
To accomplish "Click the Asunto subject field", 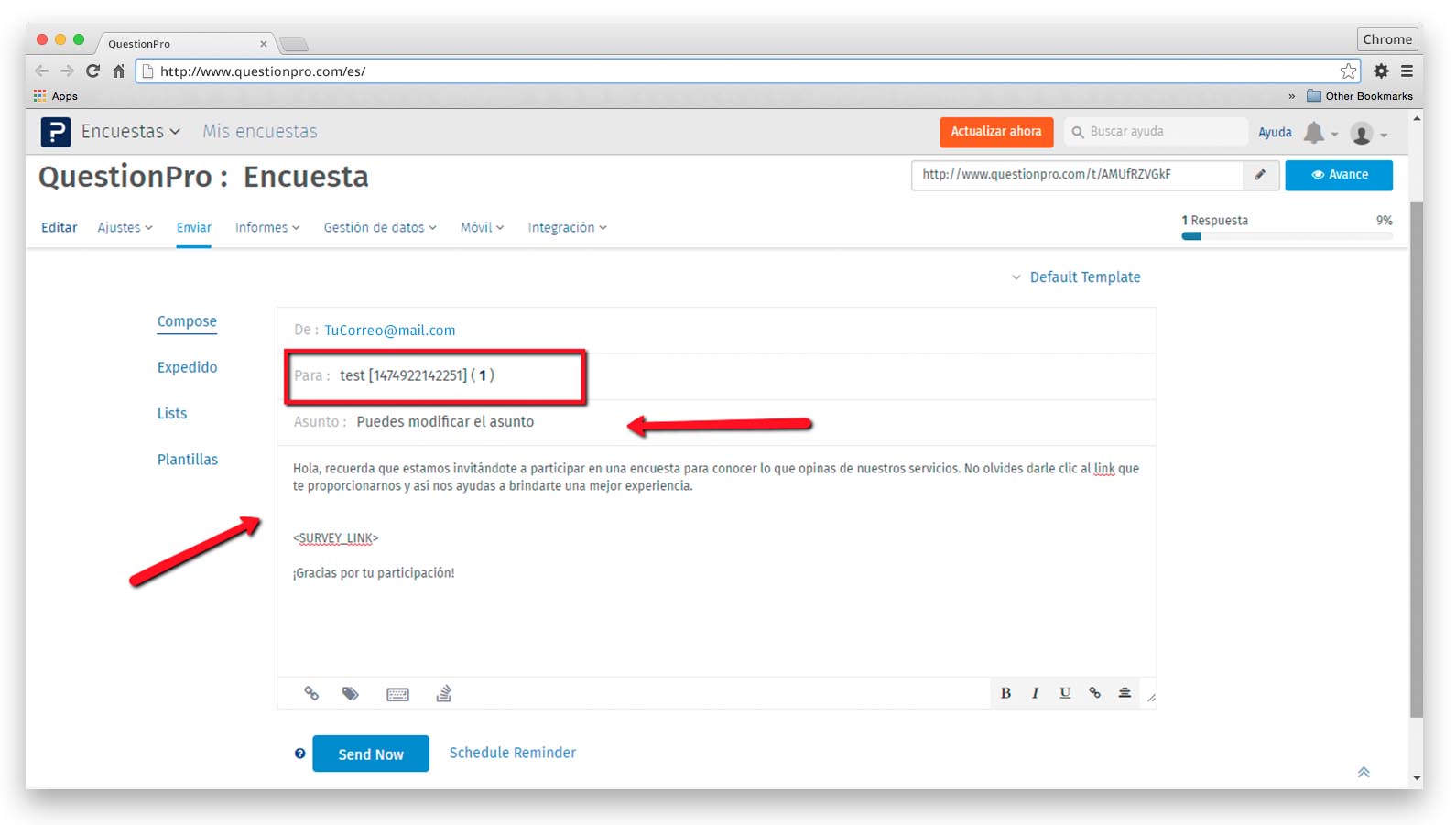I will (x=716, y=422).
